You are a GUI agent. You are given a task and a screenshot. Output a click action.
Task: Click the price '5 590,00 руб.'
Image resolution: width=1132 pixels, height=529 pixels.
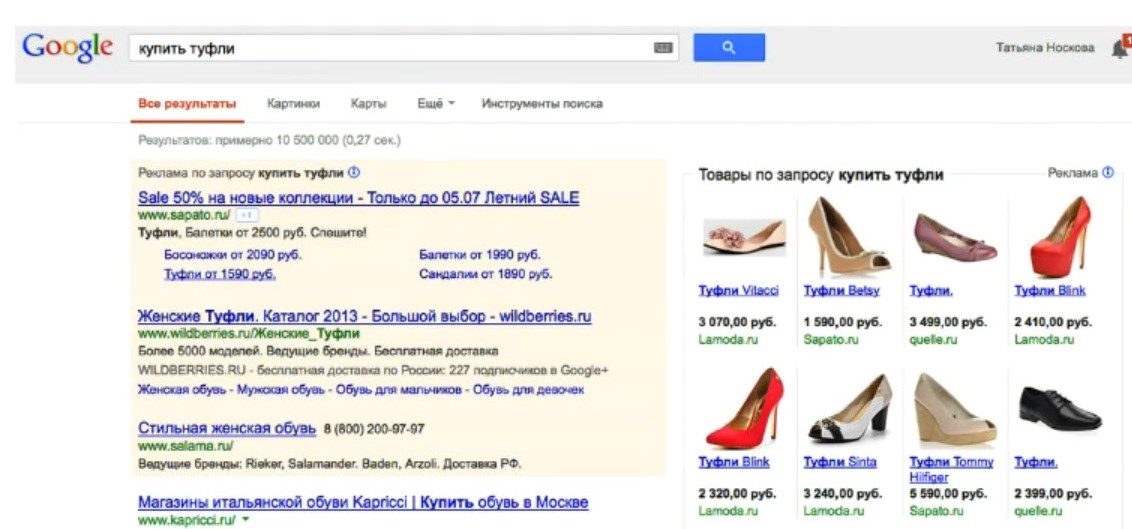(948, 494)
